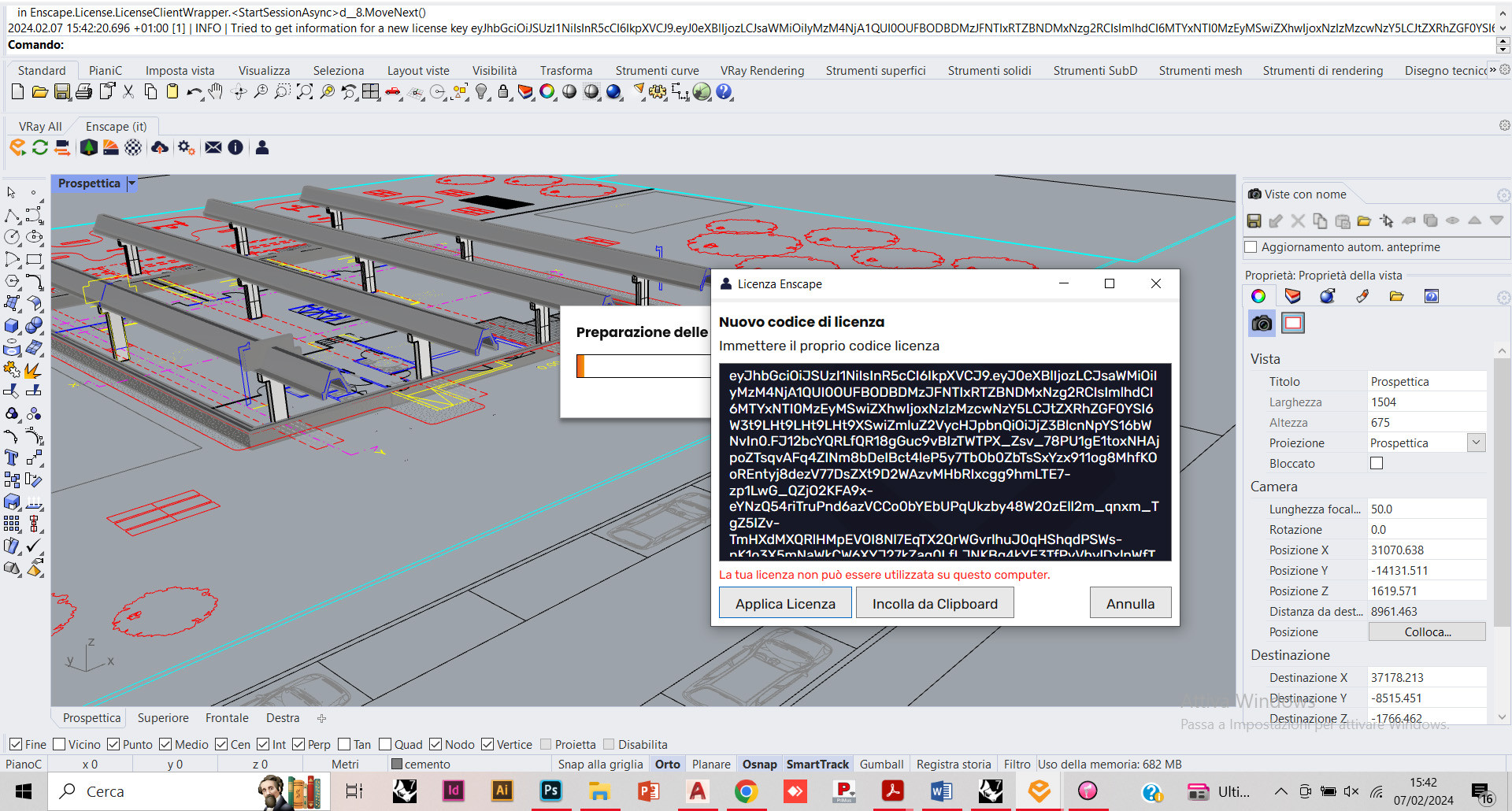Click the Enscape About info icon

(235, 147)
